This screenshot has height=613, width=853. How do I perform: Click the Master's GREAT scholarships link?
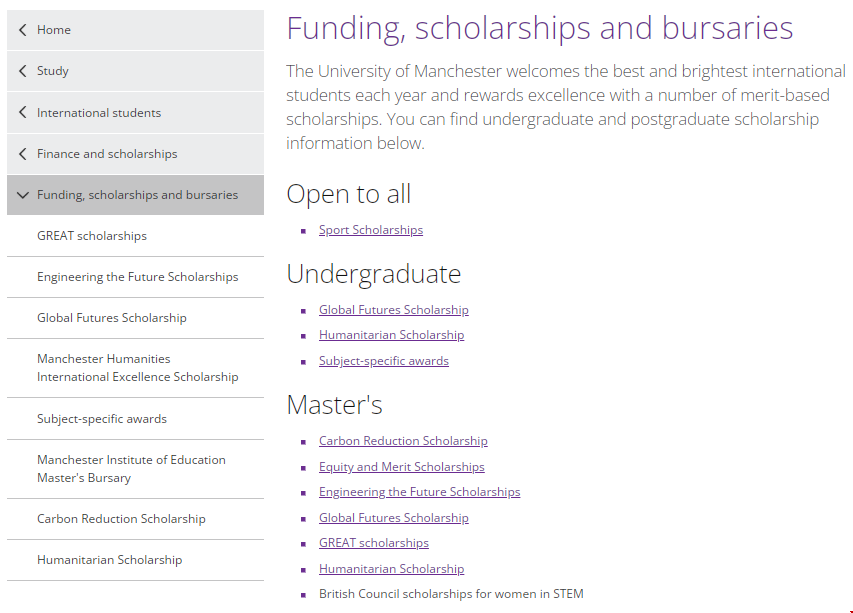point(374,543)
